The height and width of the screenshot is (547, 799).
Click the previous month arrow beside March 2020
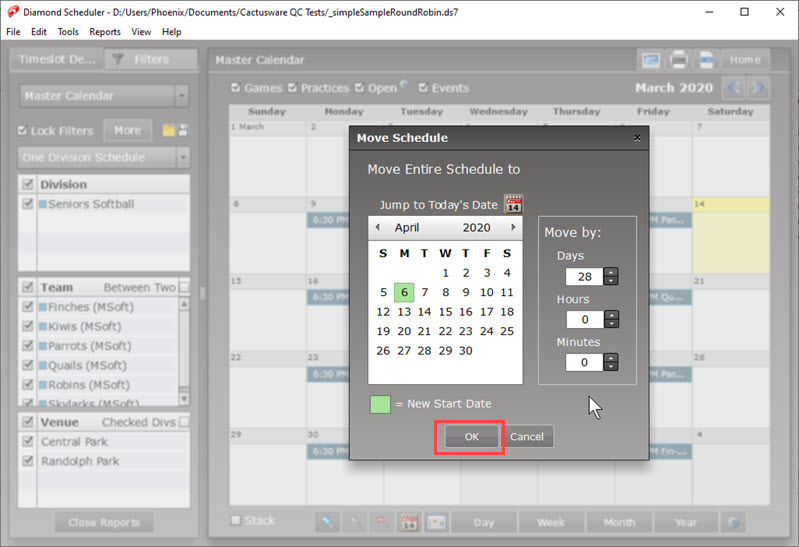[734, 88]
